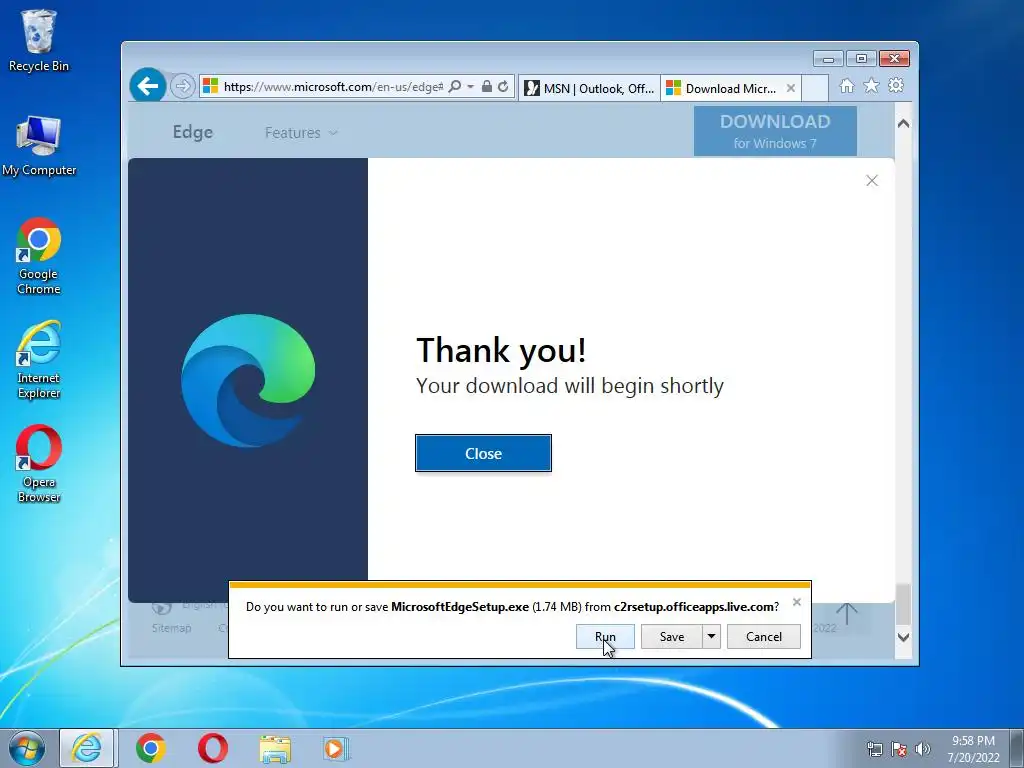Viewport: 1024px width, 768px height.
Task: Click the search magnifier in address bar
Action: pyautogui.click(x=455, y=86)
